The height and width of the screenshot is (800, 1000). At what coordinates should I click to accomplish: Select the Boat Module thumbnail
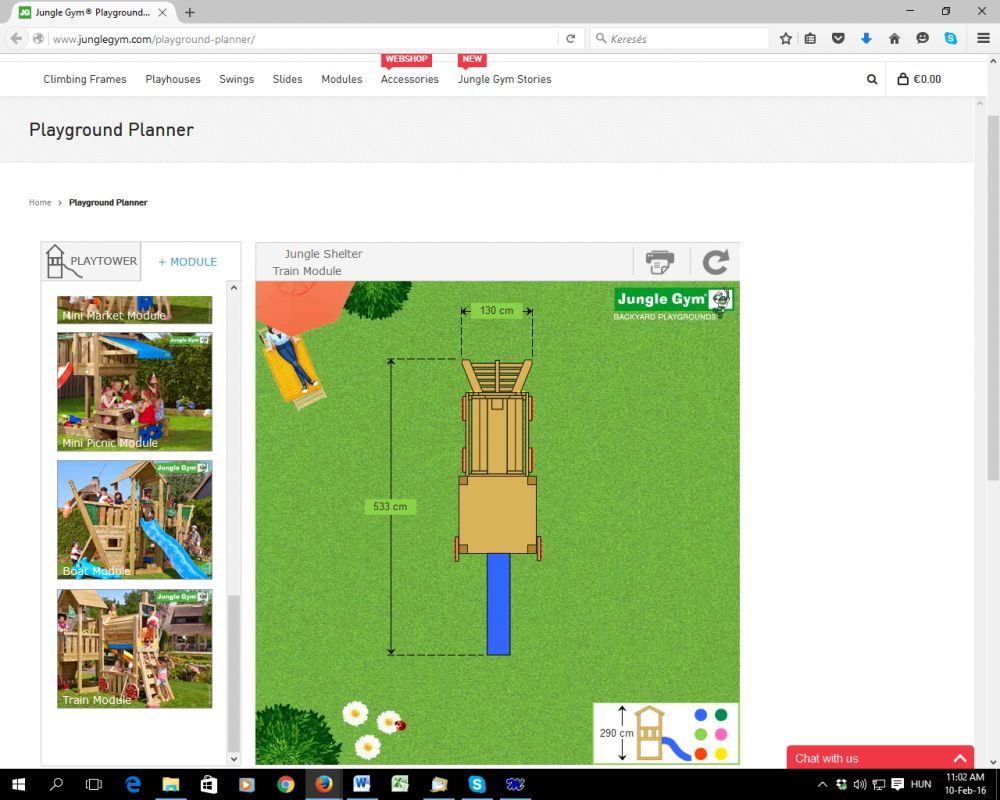[x=135, y=520]
